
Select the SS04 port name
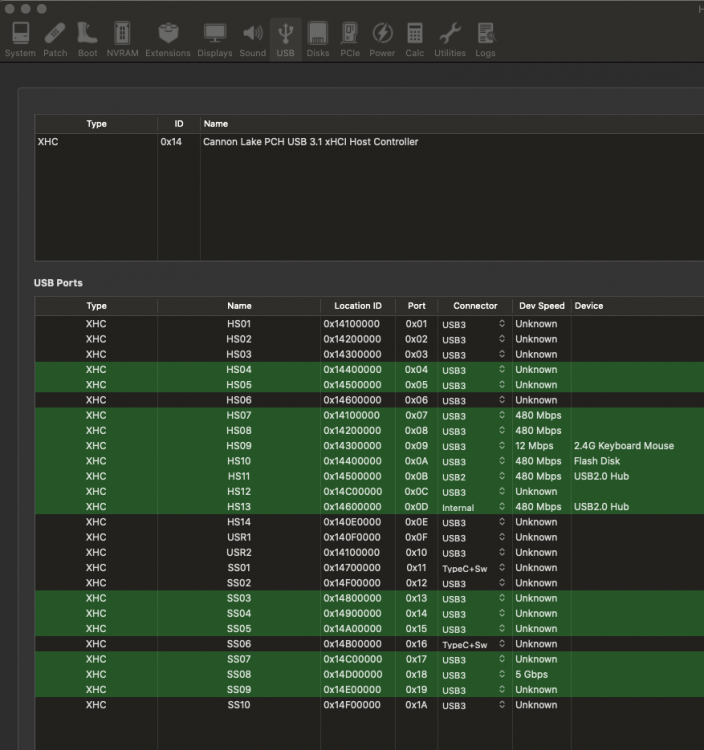pos(239,614)
